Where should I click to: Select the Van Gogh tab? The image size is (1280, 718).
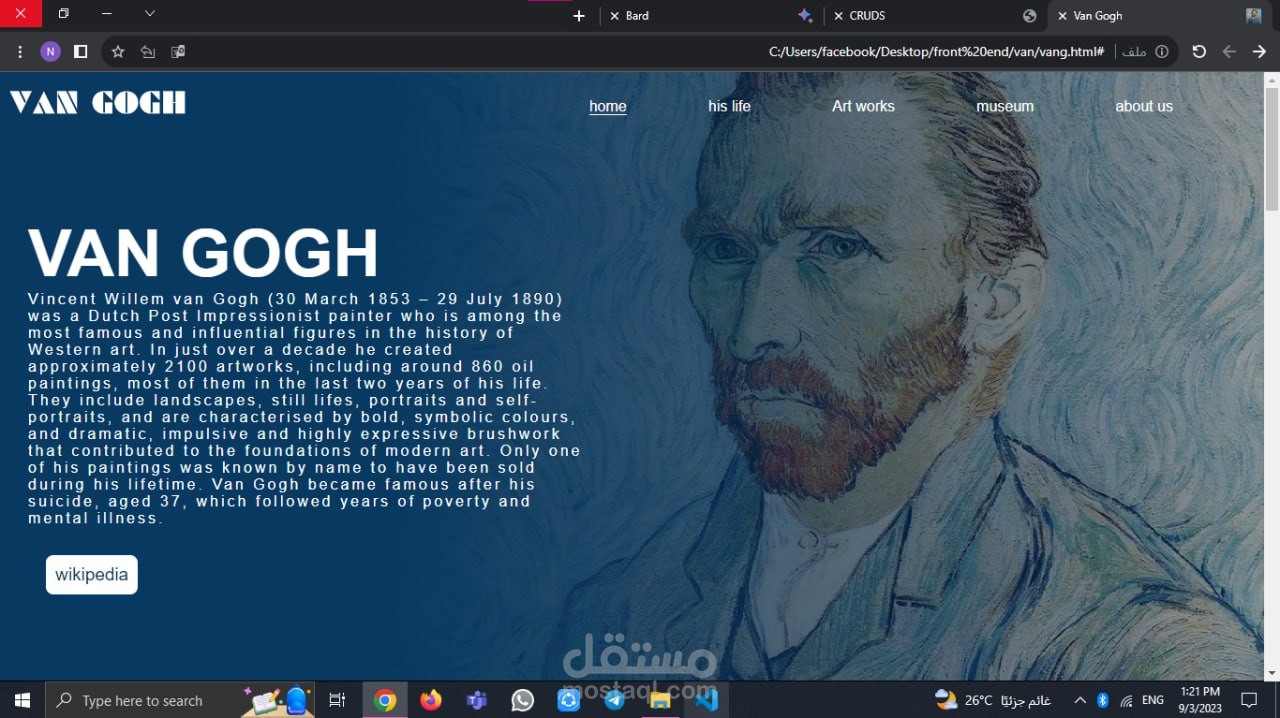pos(1158,16)
